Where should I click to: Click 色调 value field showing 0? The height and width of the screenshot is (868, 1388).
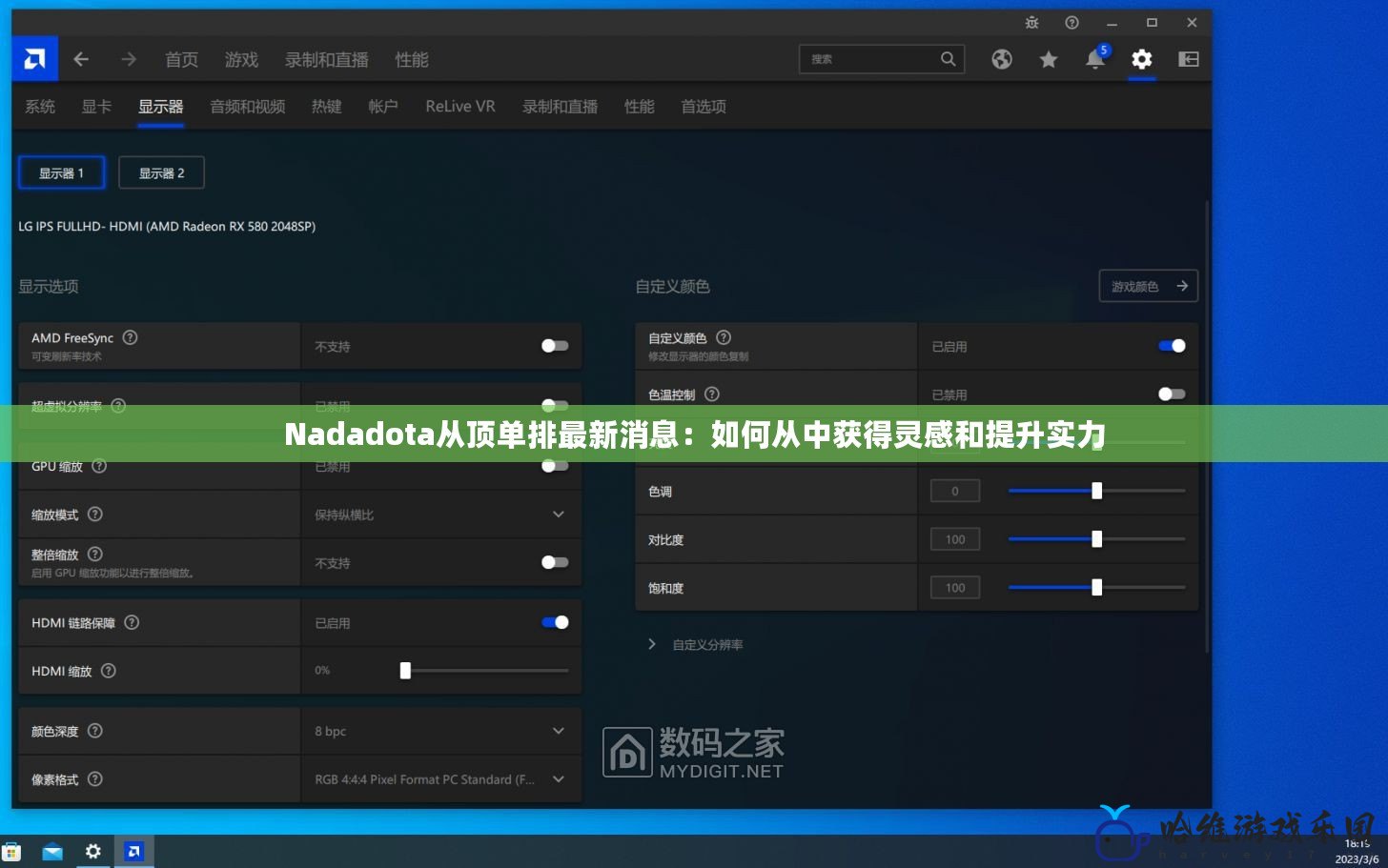[x=955, y=491]
